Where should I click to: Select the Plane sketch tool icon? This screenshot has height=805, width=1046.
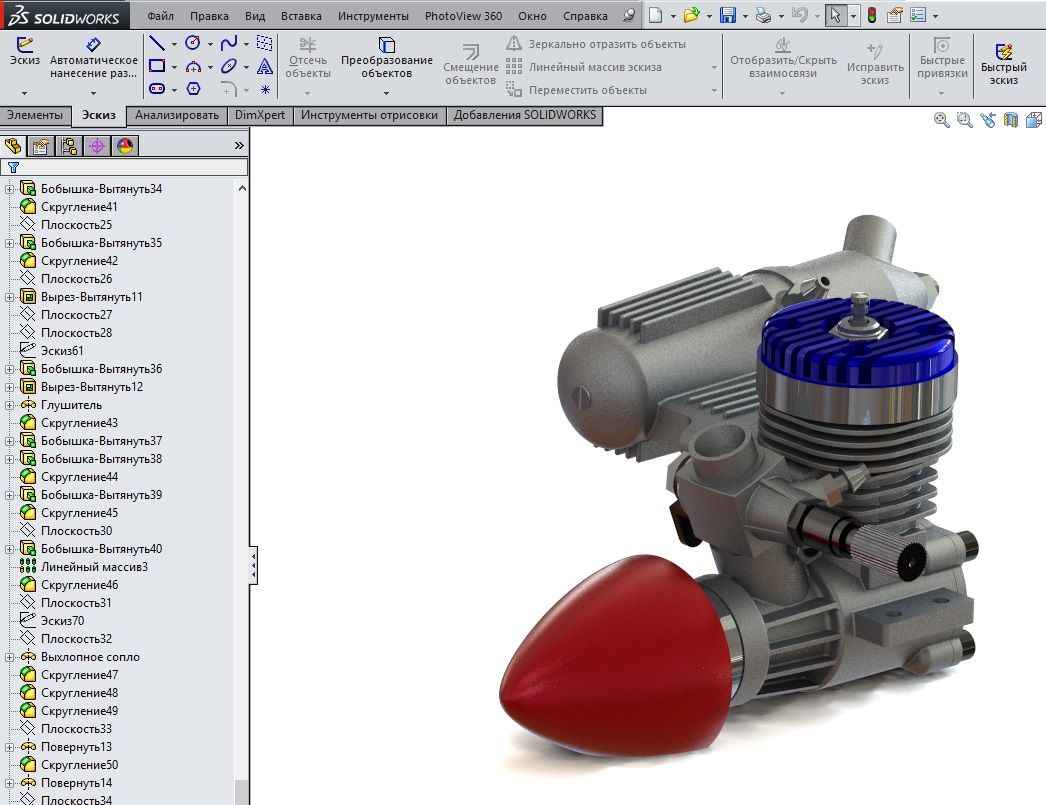265,43
